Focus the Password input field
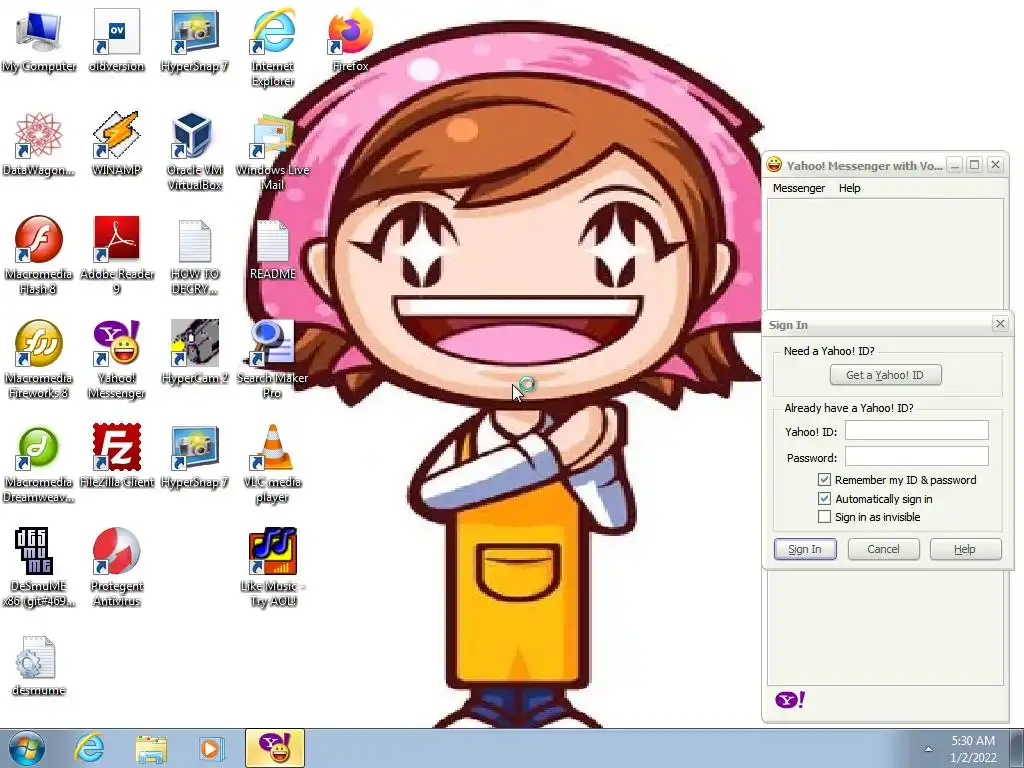Screen dimensions: 1024x768 (916, 456)
